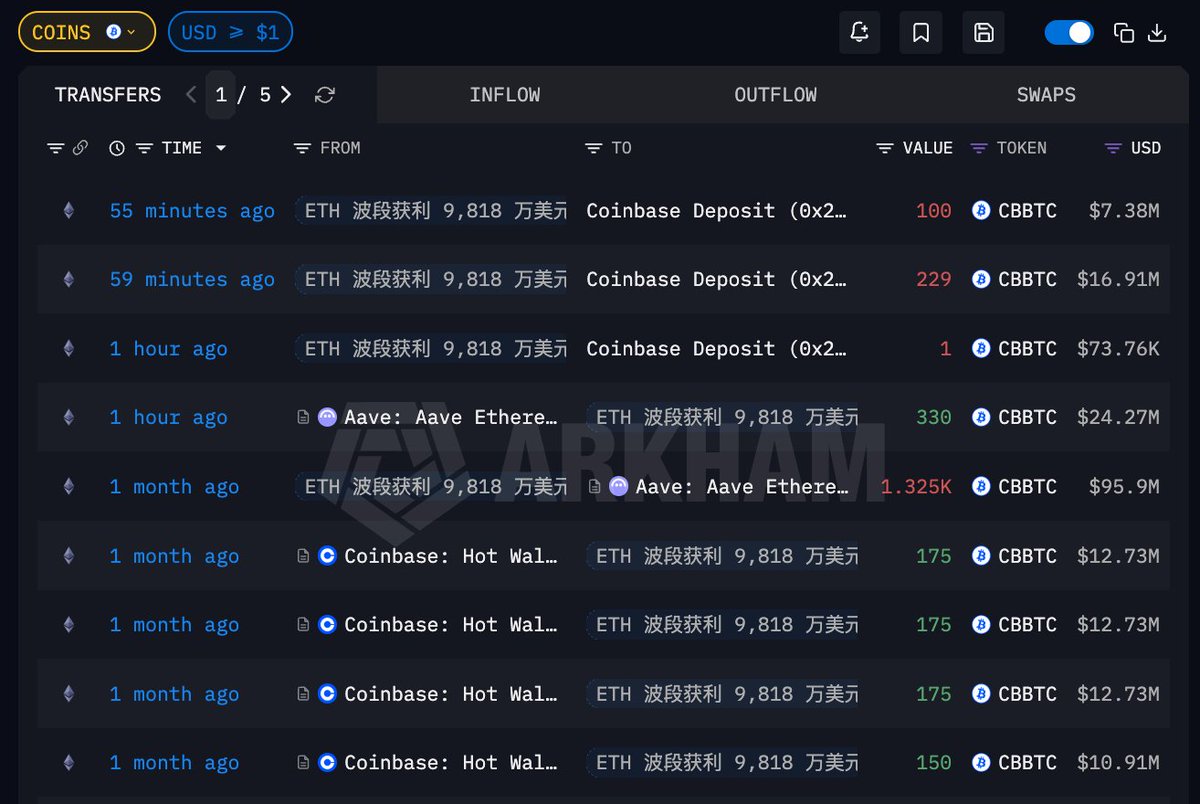Go to previous transfers page
1200x804 pixels.
click(191, 95)
